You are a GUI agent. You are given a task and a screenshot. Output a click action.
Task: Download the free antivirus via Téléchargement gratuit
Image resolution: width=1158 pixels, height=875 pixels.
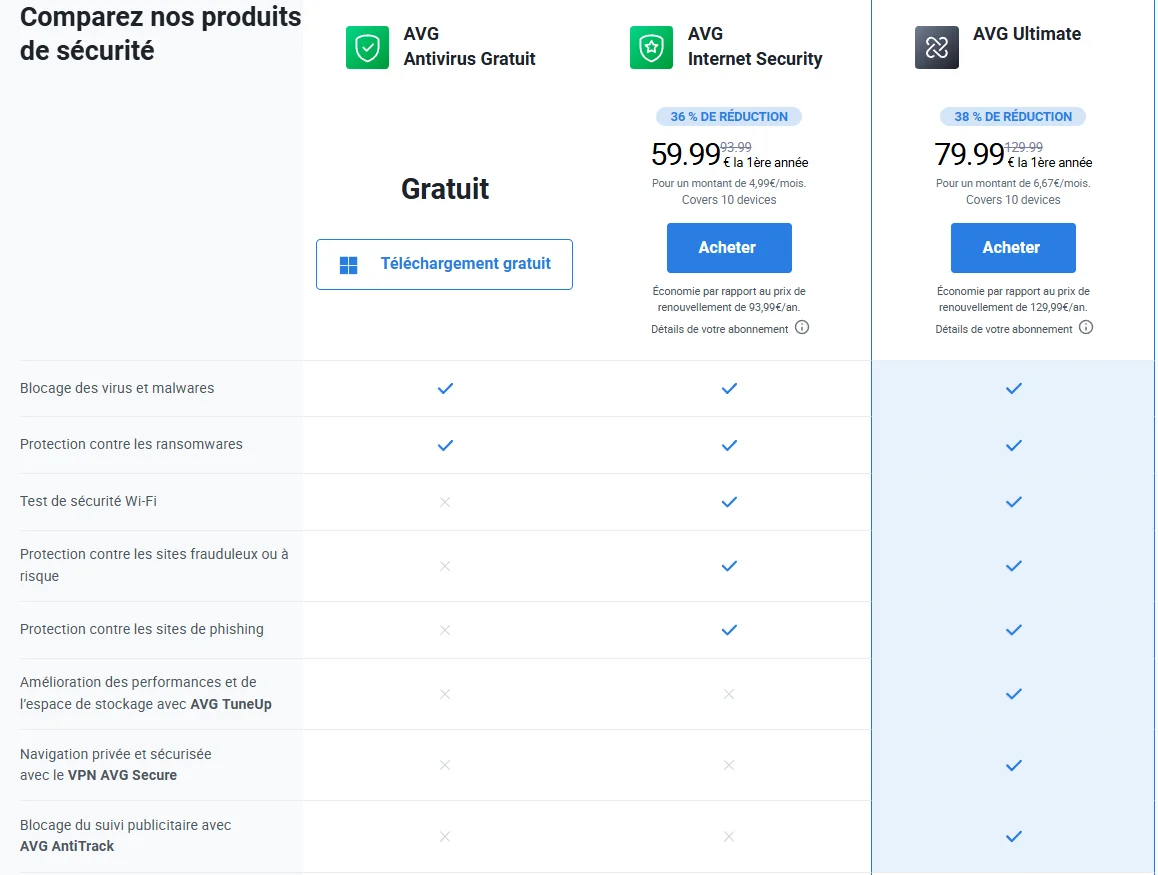[445, 264]
